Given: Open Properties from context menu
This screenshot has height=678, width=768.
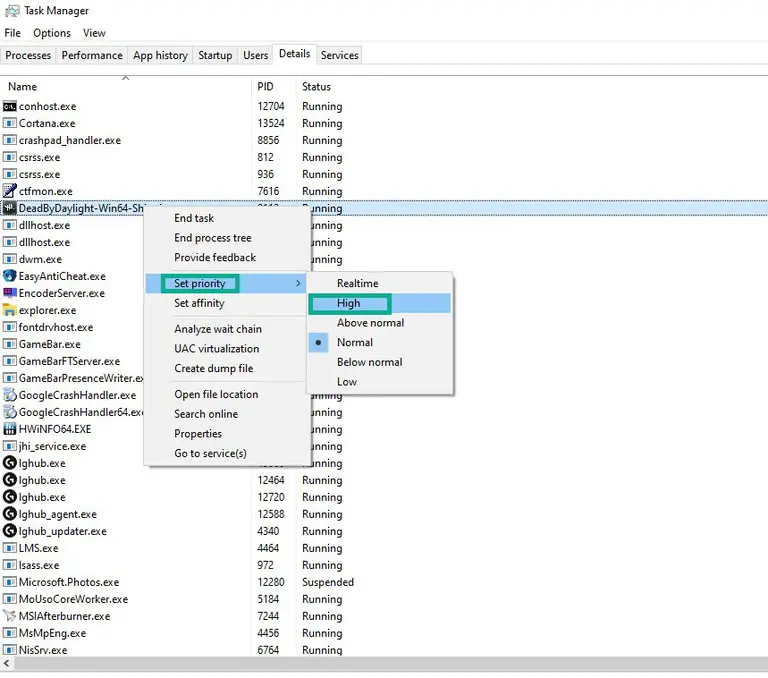Looking at the screenshot, I should tap(227, 434).
